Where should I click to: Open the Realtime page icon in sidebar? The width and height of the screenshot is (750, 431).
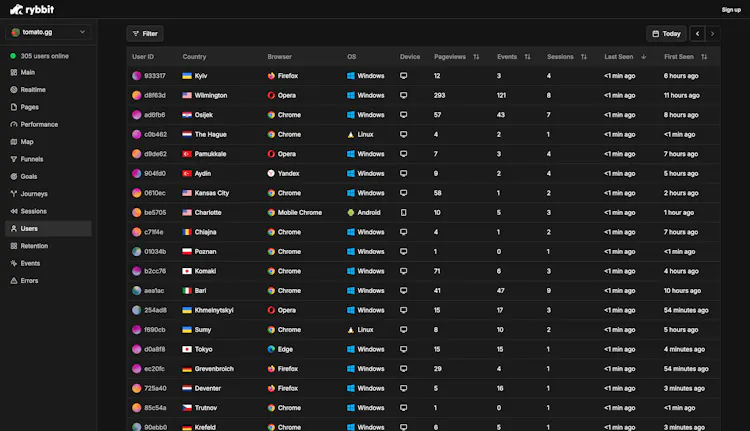(x=13, y=89)
